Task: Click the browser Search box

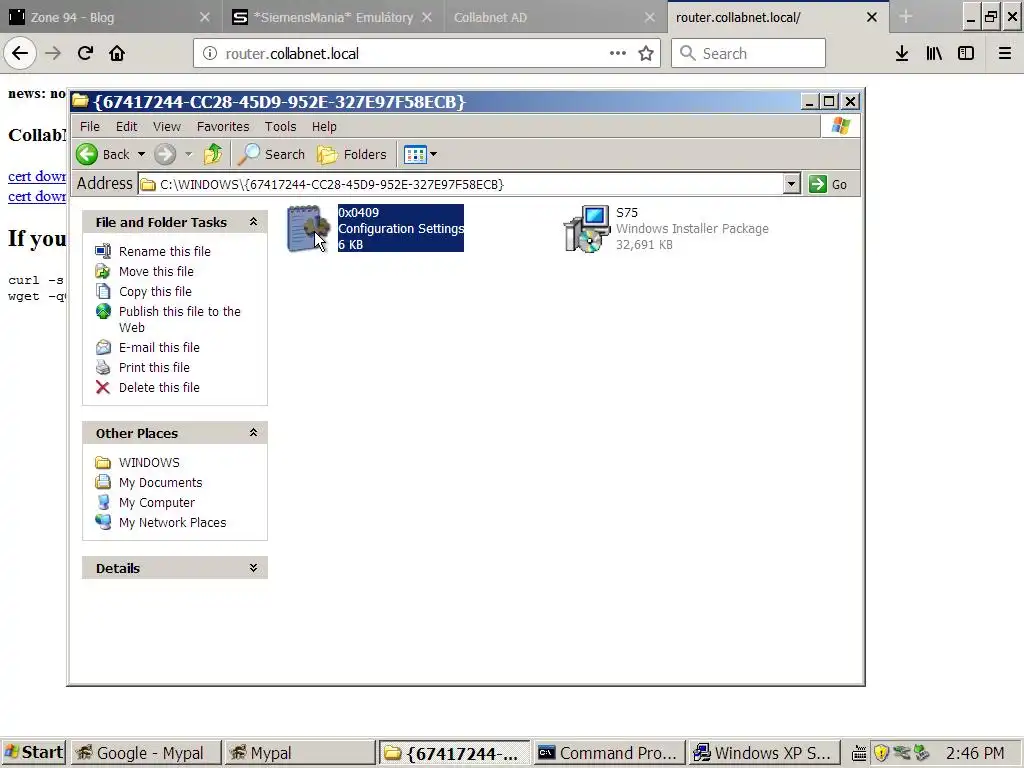Action: [x=748, y=53]
